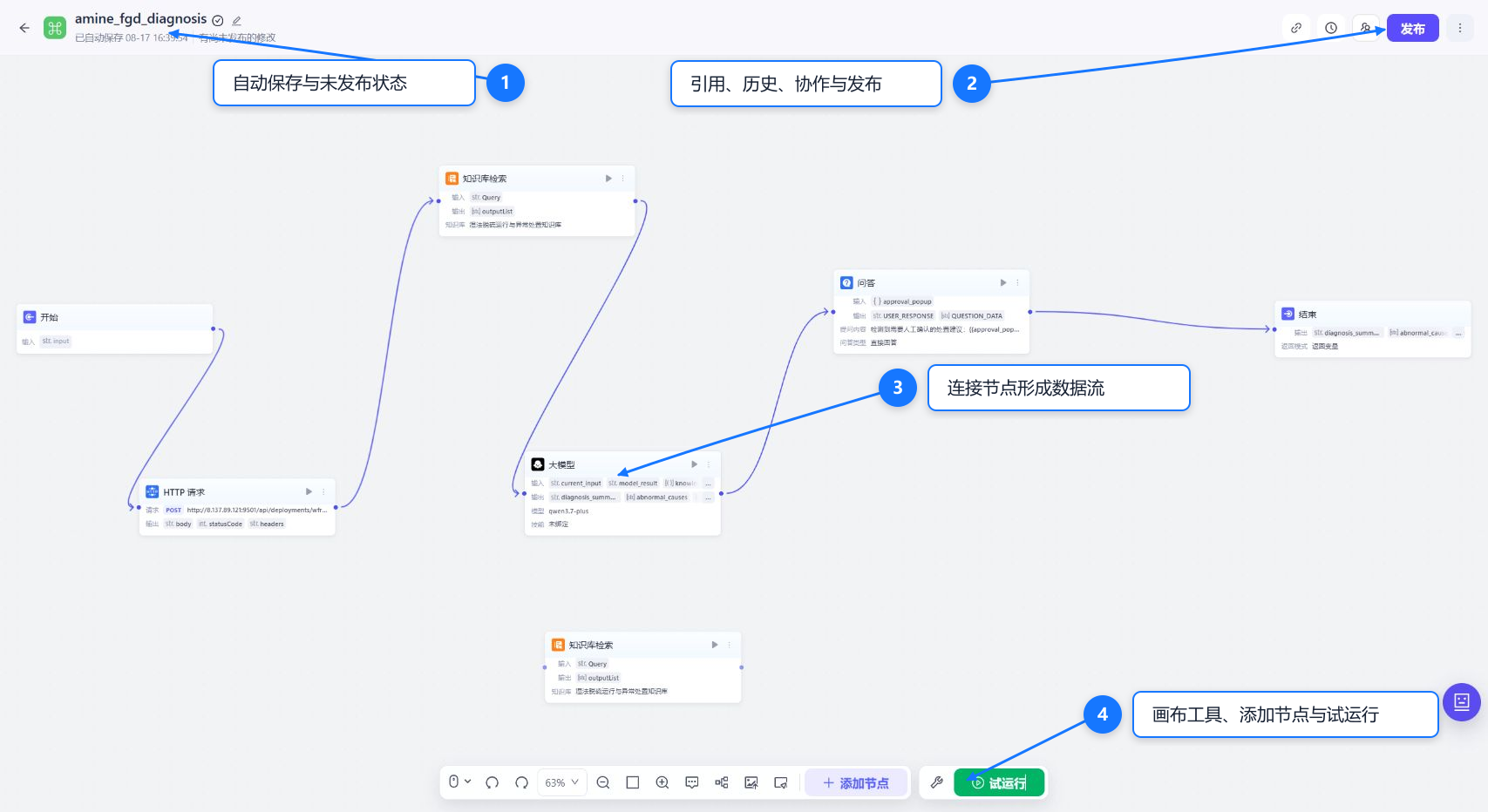Click the 已自动保存 autosave timestamp text
1488x812 pixels.
[132, 37]
